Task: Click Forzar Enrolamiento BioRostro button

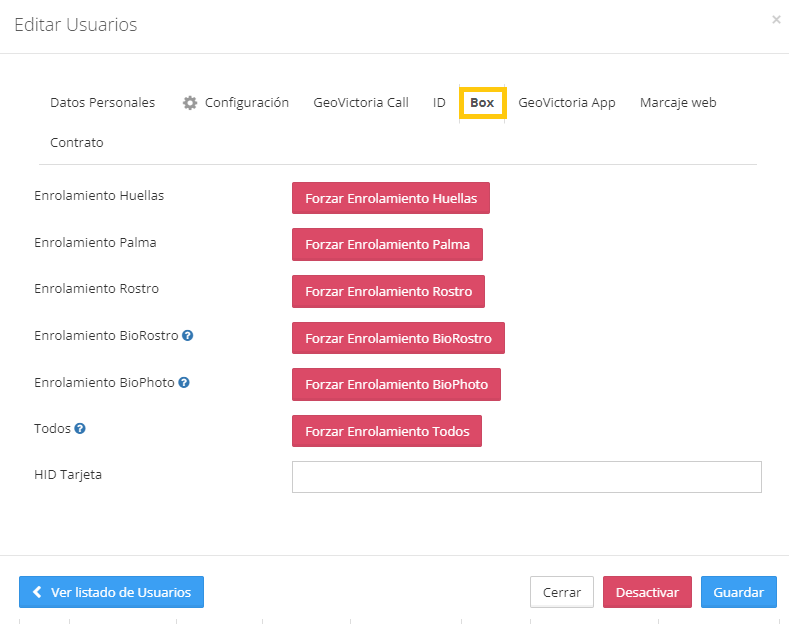Action: coord(398,338)
